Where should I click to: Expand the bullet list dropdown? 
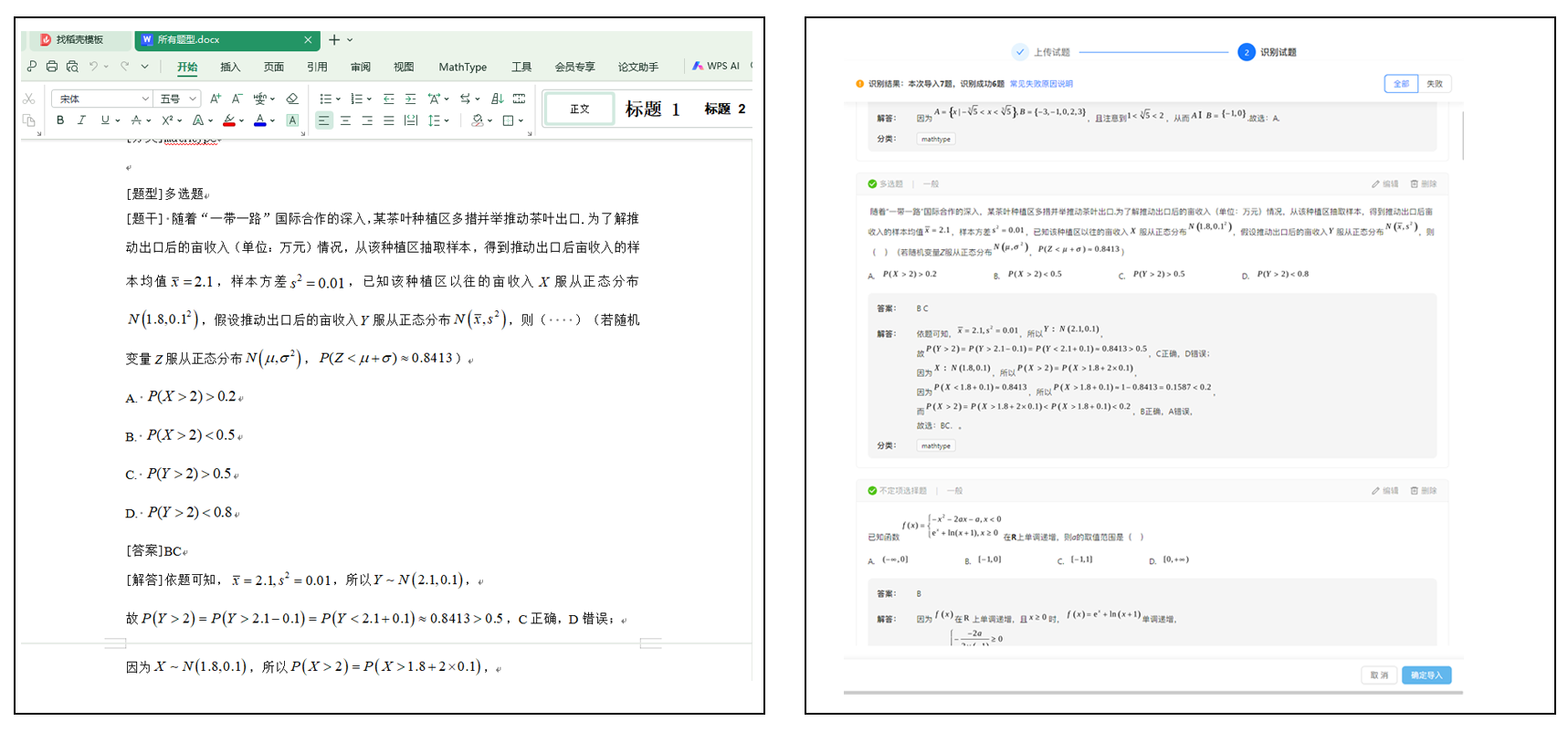(338, 99)
